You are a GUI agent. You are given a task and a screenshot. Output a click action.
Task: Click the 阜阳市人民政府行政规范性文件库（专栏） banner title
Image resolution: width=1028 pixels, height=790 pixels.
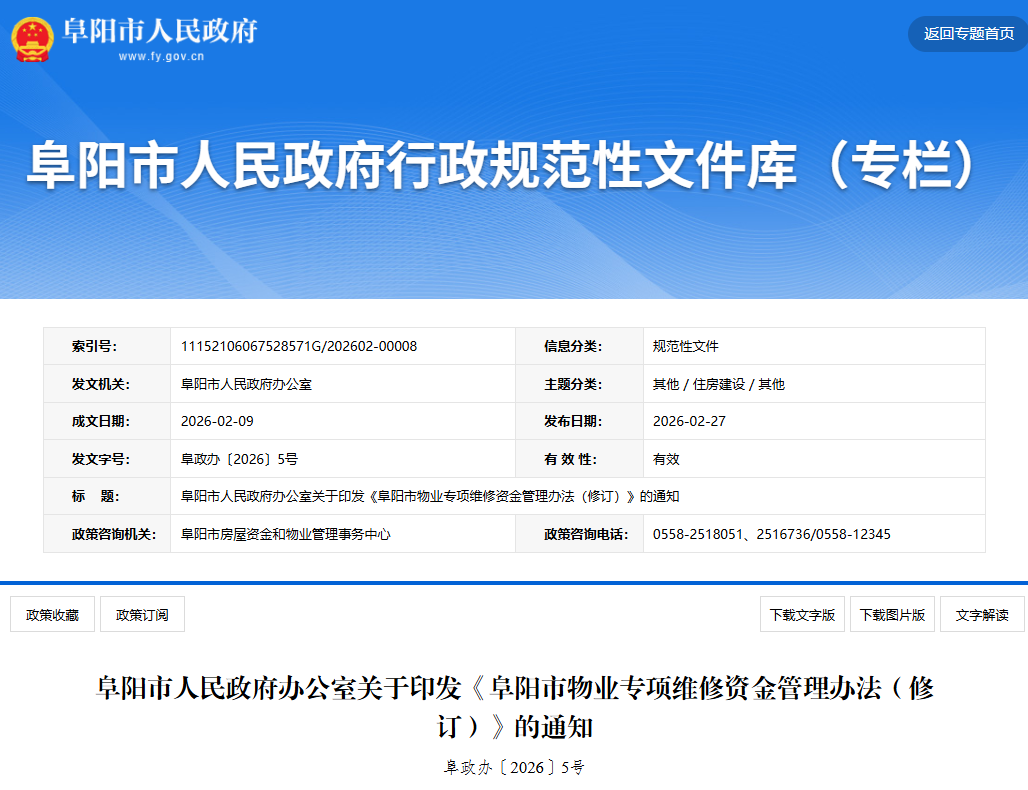coord(504,165)
